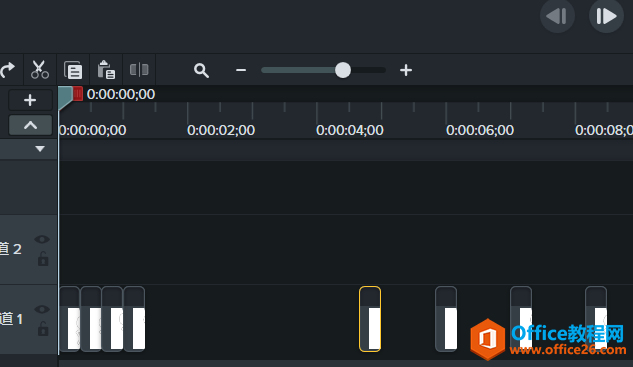The height and width of the screenshot is (367, 633).
Task: Paste media with the clipboard icon
Action: point(106,70)
